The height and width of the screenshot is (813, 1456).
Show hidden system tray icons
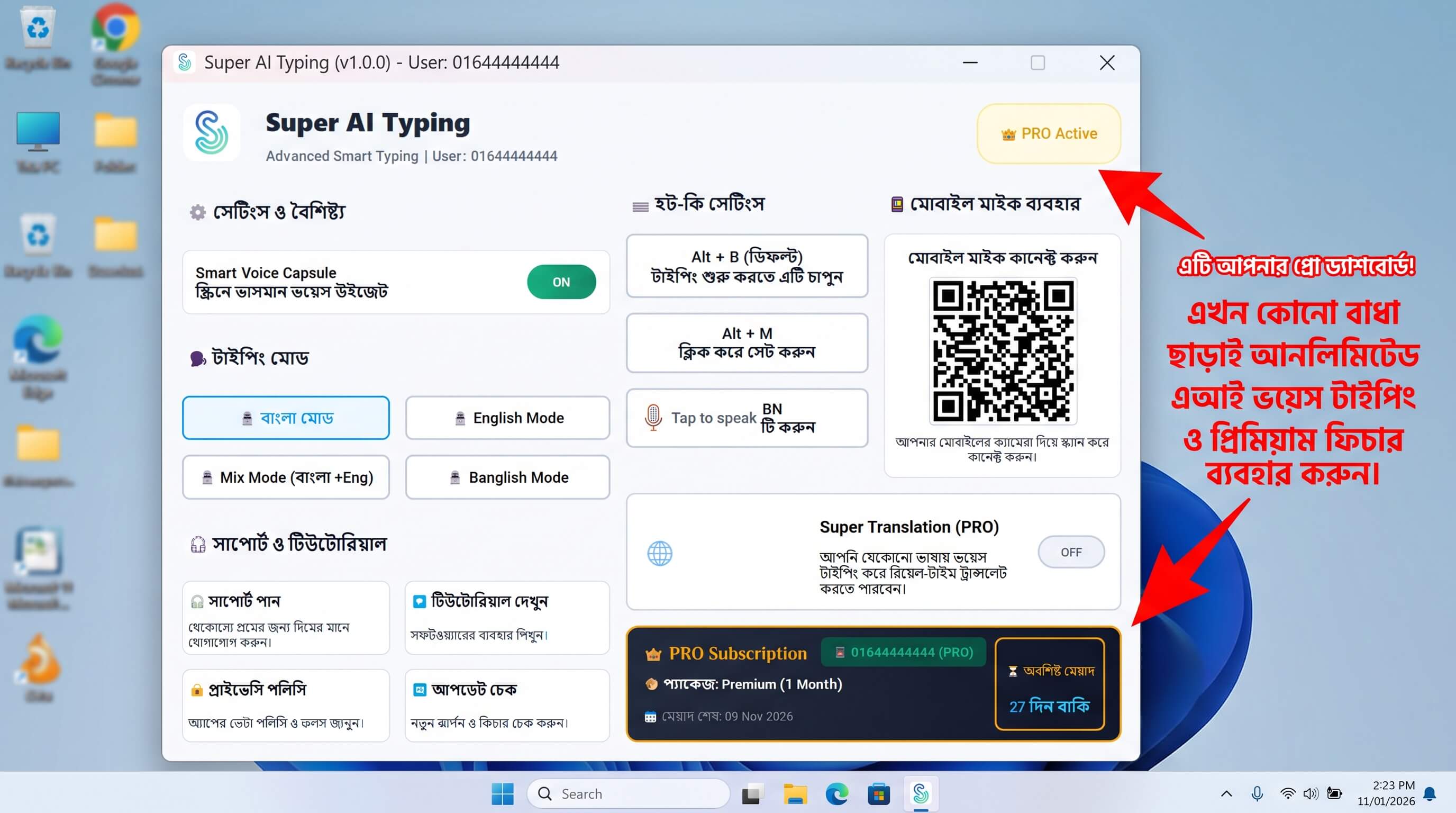pyautogui.click(x=1226, y=793)
